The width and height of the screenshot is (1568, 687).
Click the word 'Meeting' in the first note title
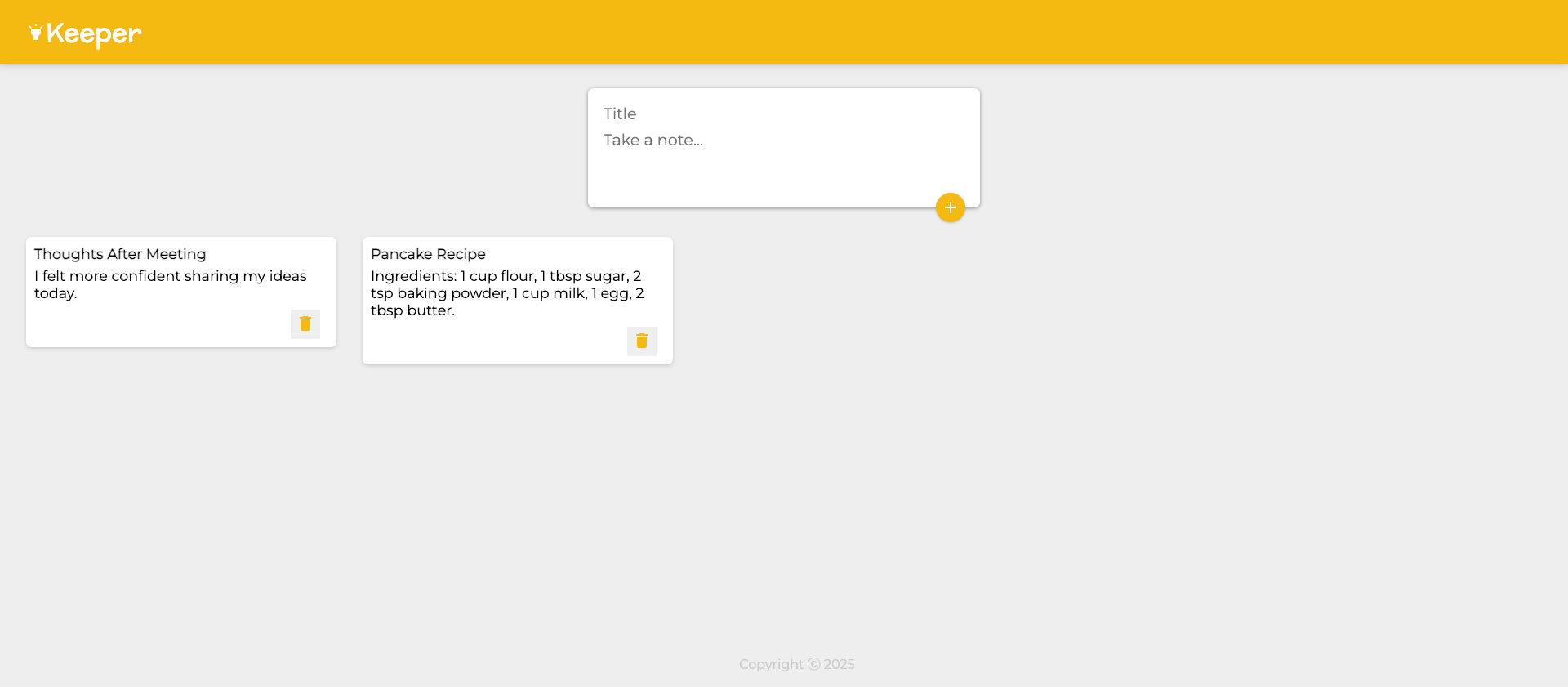pyautogui.click(x=176, y=254)
